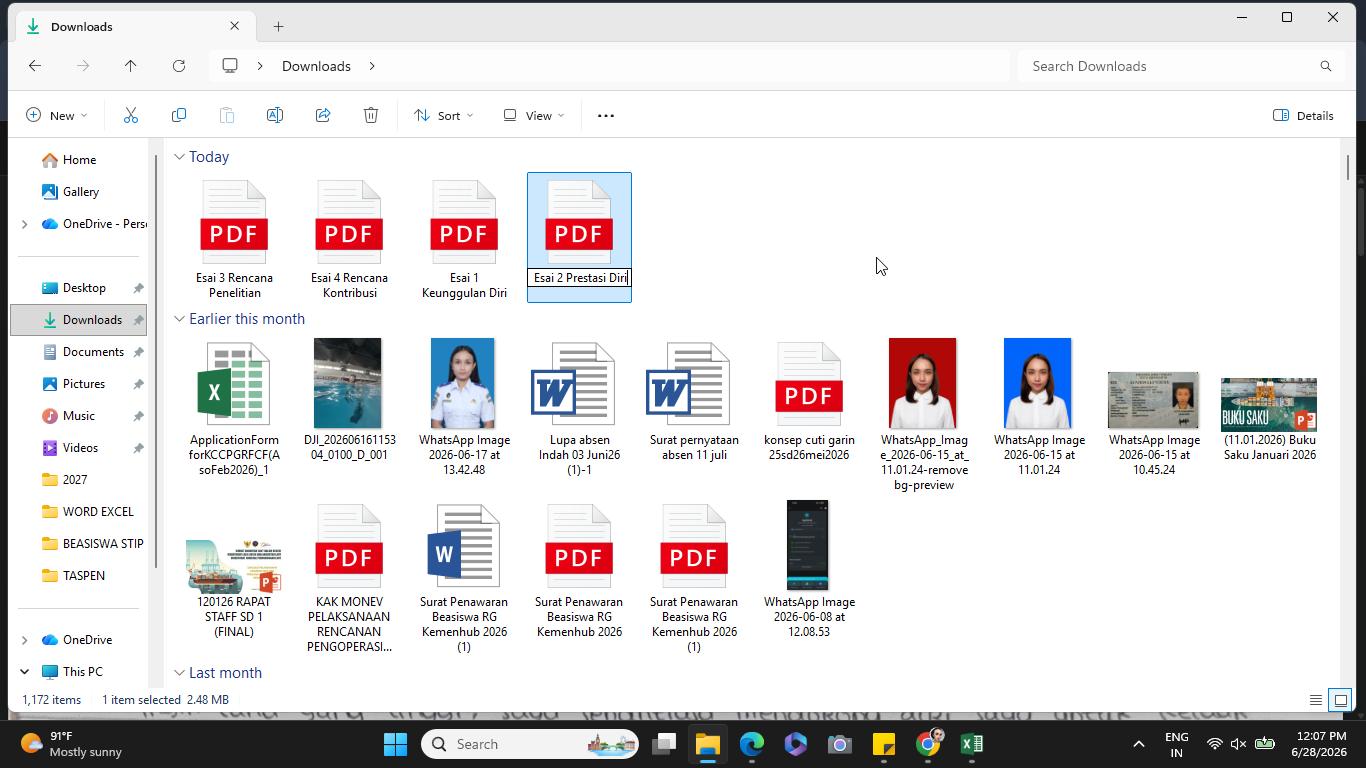Show hidden system tray icons

point(1138,744)
